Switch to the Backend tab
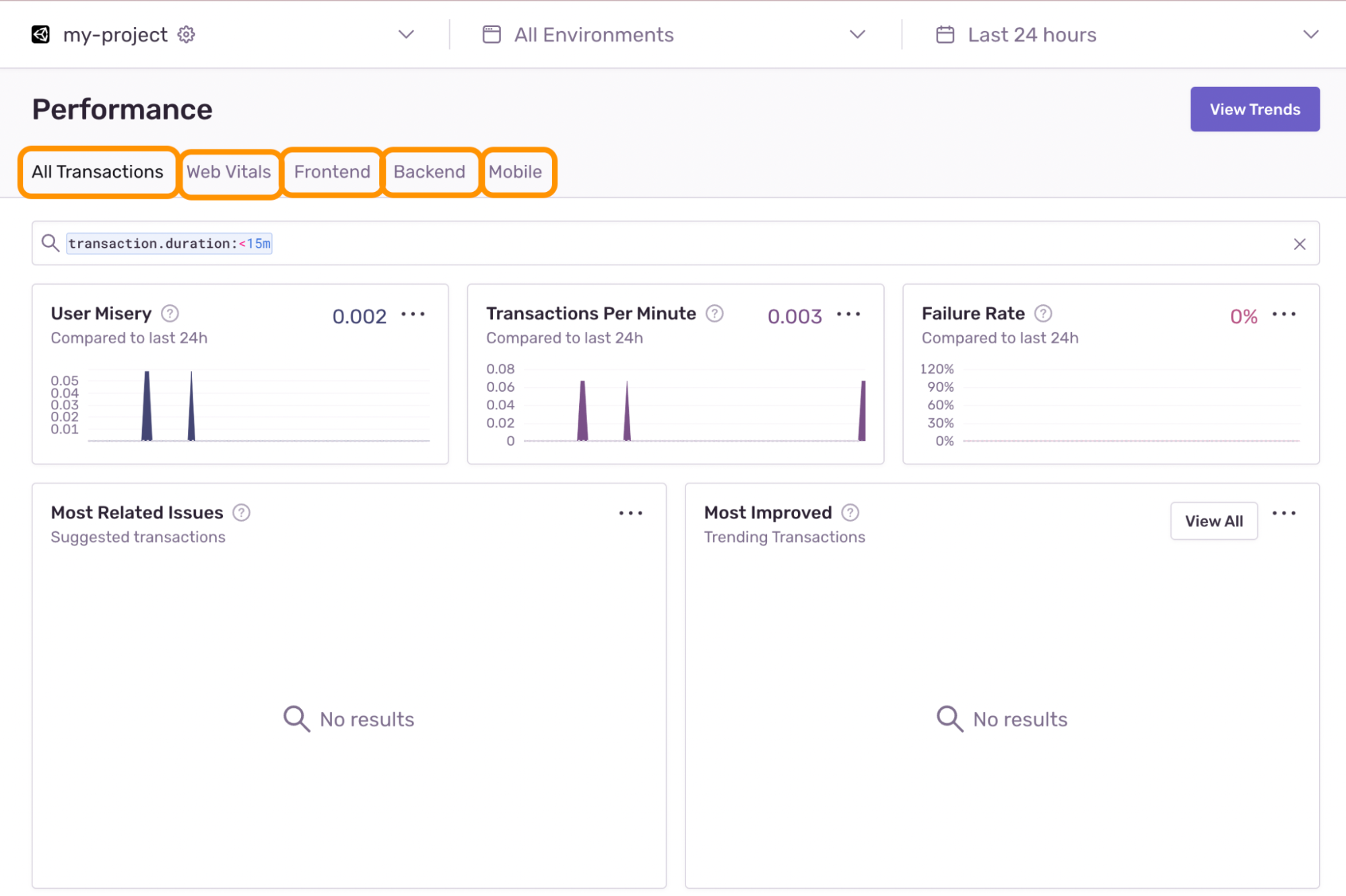This screenshot has height=896, width=1346. pos(430,172)
